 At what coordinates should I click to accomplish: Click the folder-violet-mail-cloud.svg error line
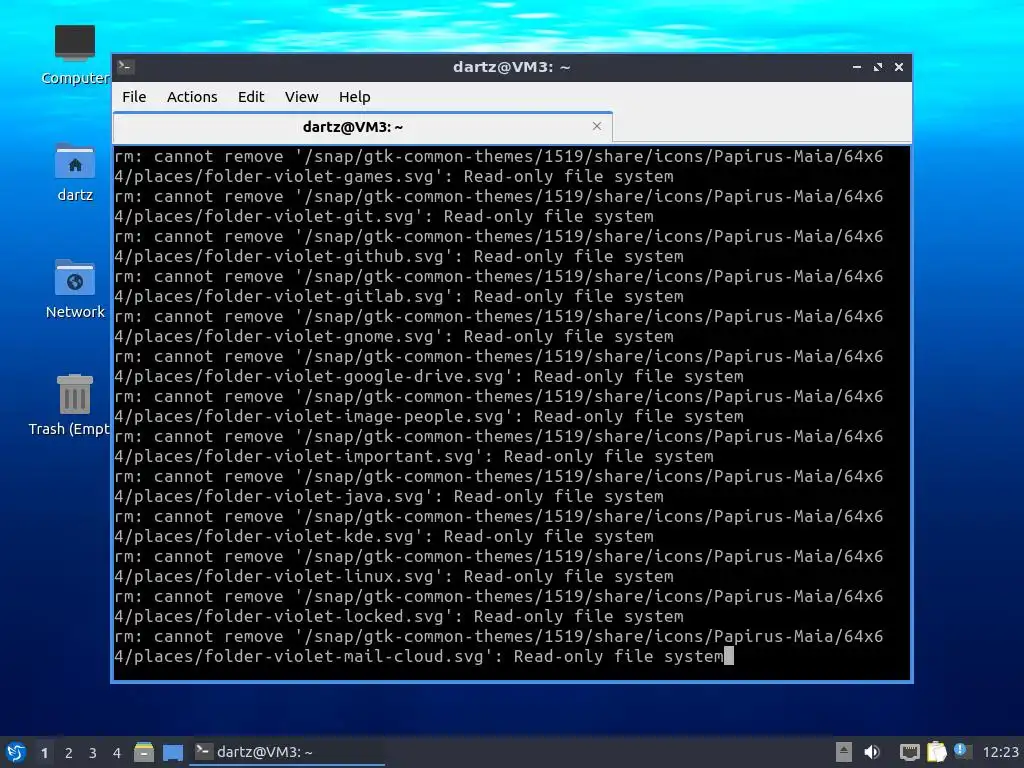(498, 647)
